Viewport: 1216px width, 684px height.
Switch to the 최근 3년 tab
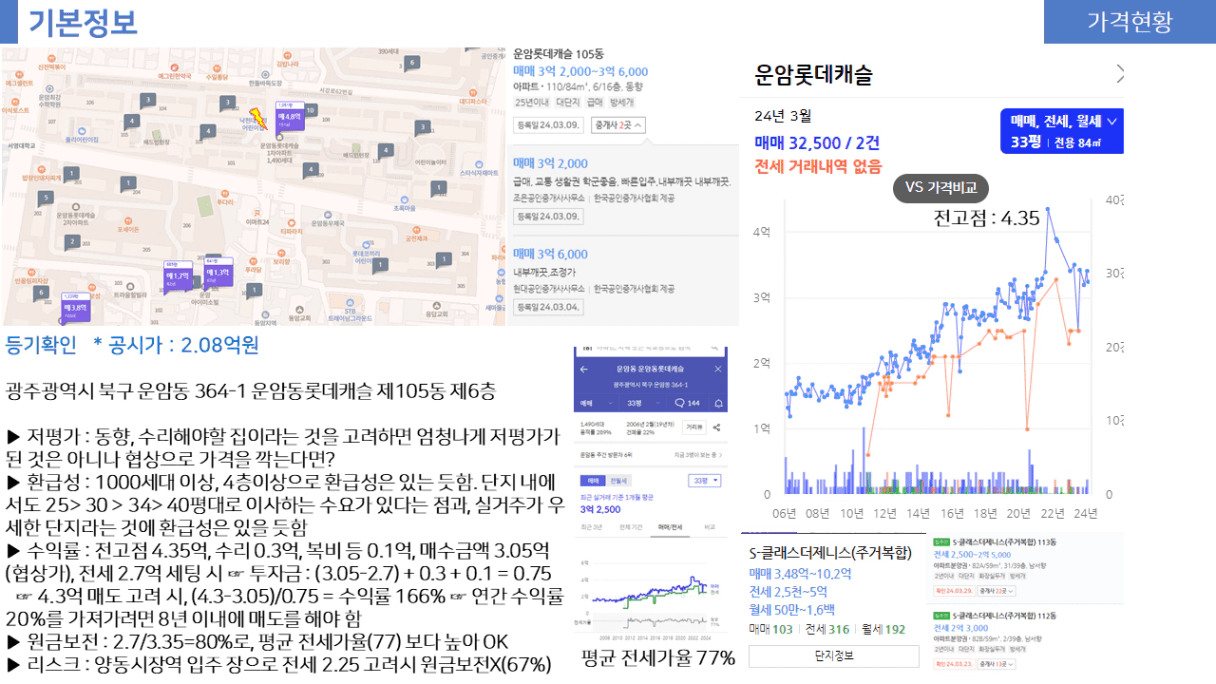point(591,527)
